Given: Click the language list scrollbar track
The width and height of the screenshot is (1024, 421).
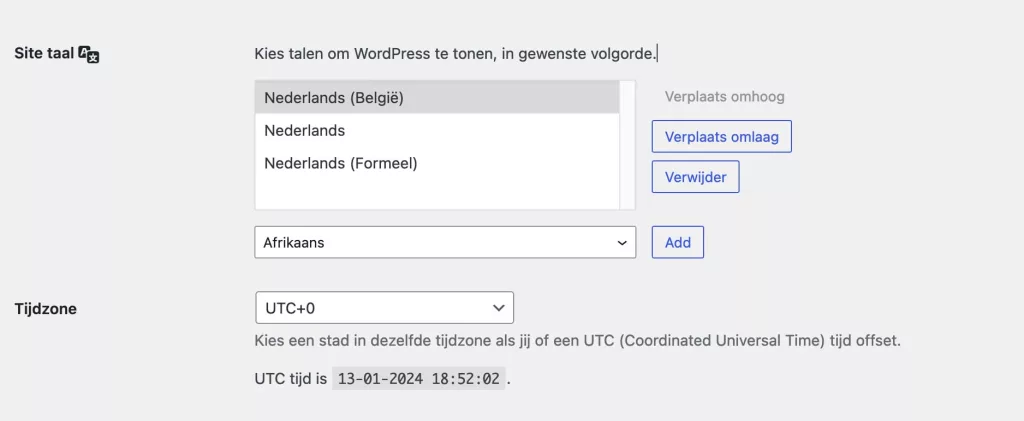Looking at the screenshot, I should (x=628, y=145).
